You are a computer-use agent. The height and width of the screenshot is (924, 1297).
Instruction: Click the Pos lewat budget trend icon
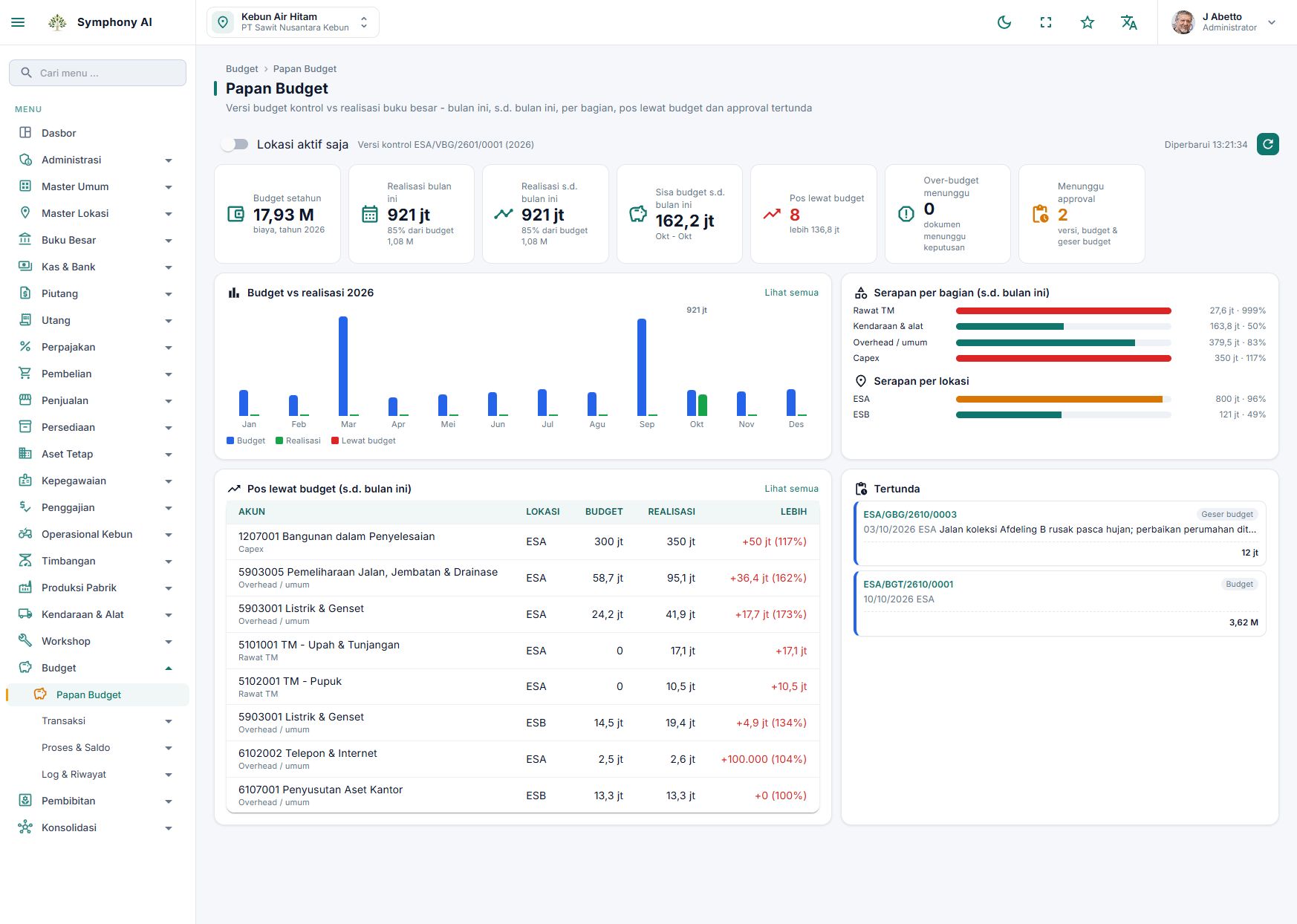pos(772,214)
